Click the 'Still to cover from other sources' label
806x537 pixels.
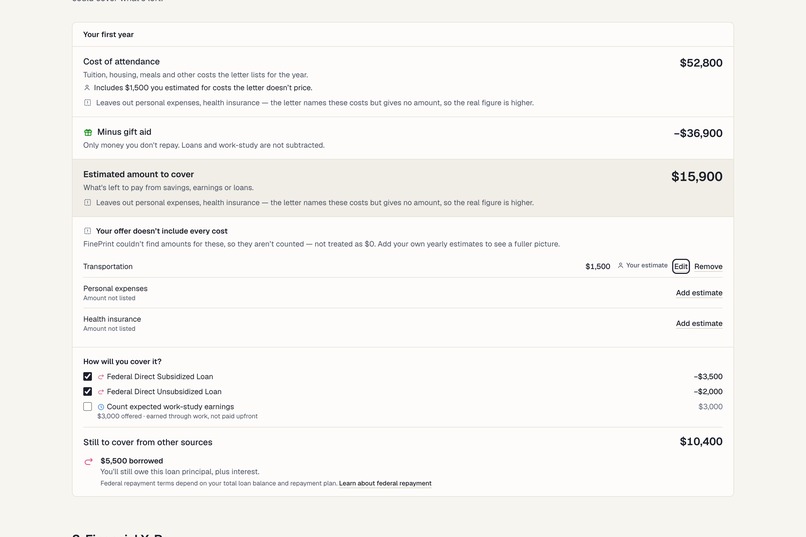click(x=148, y=442)
